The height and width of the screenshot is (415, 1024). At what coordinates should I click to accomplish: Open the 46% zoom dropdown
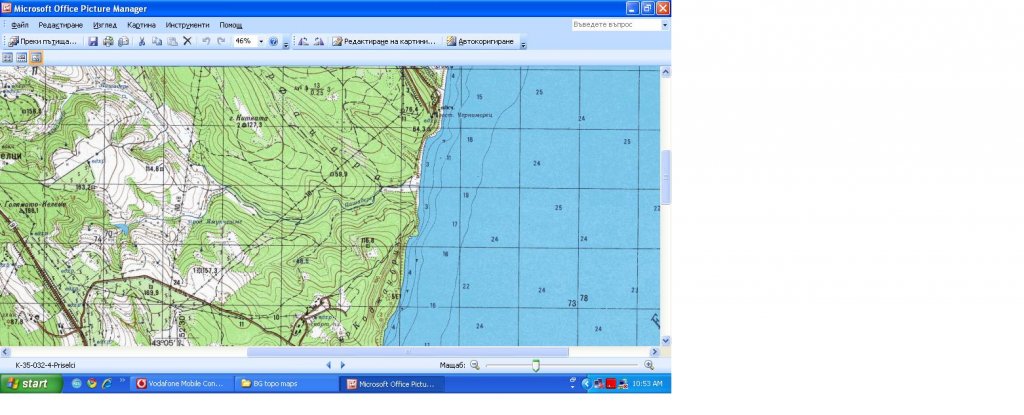click(261, 42)
